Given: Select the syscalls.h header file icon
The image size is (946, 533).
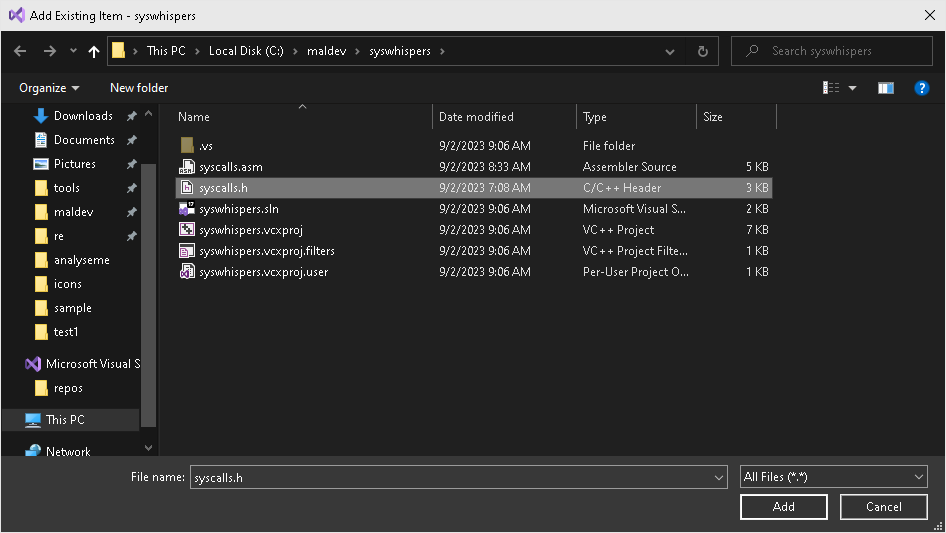Looking at the screenshot, I should click(x=187, y=188).
